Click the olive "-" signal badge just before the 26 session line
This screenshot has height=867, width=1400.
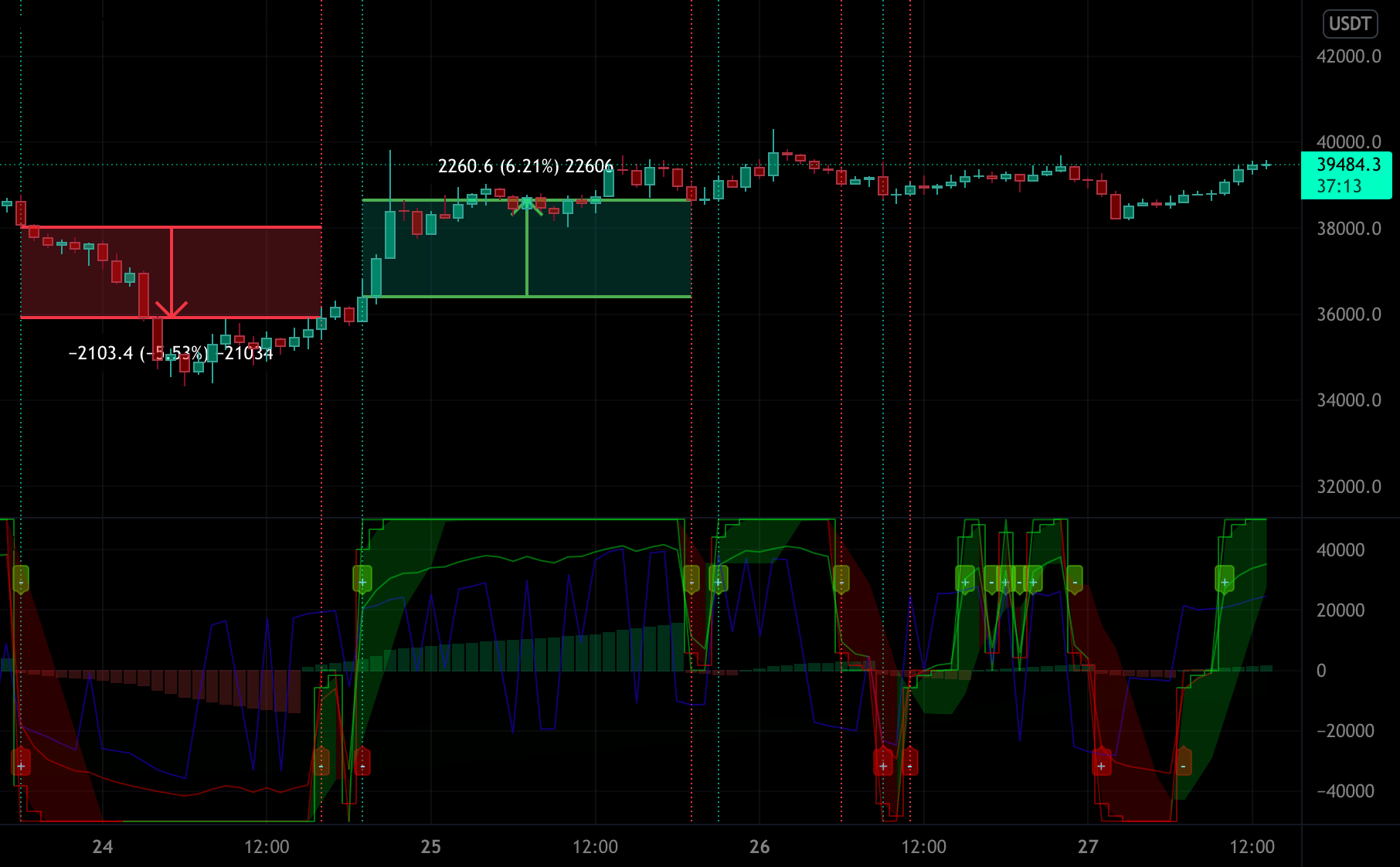[x=692, y=583]
